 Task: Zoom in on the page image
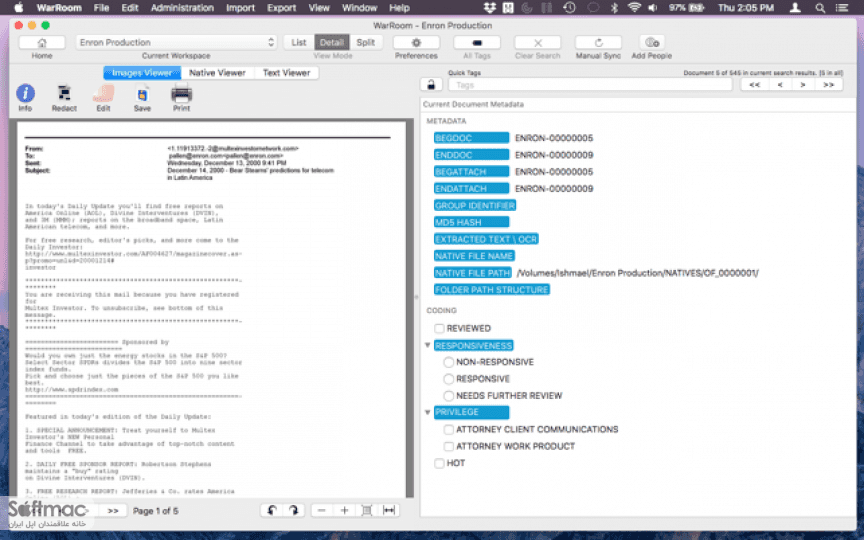pyautogui.click(x=344, y=511)
